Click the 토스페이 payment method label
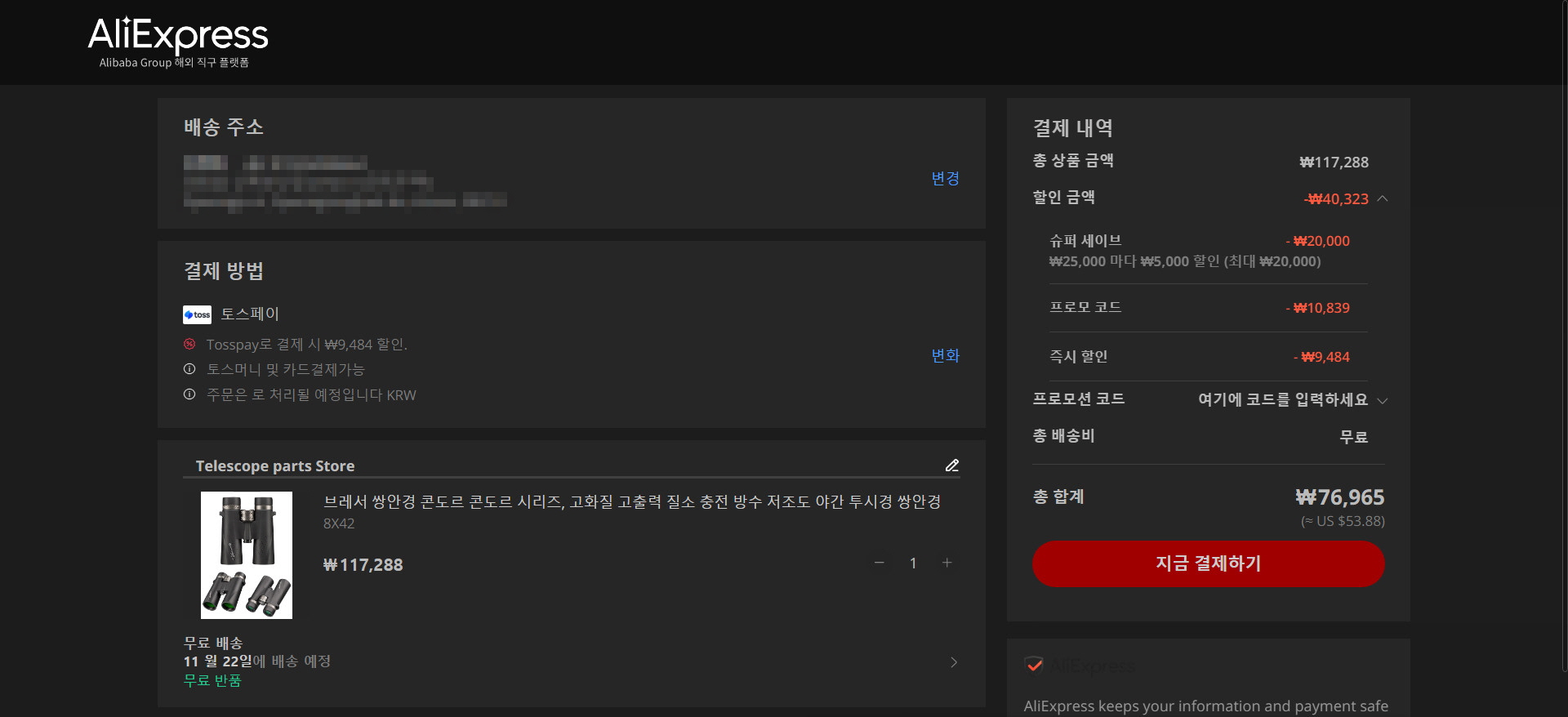The height and width of the screenshot is (717, 1568). click(250, 314)
